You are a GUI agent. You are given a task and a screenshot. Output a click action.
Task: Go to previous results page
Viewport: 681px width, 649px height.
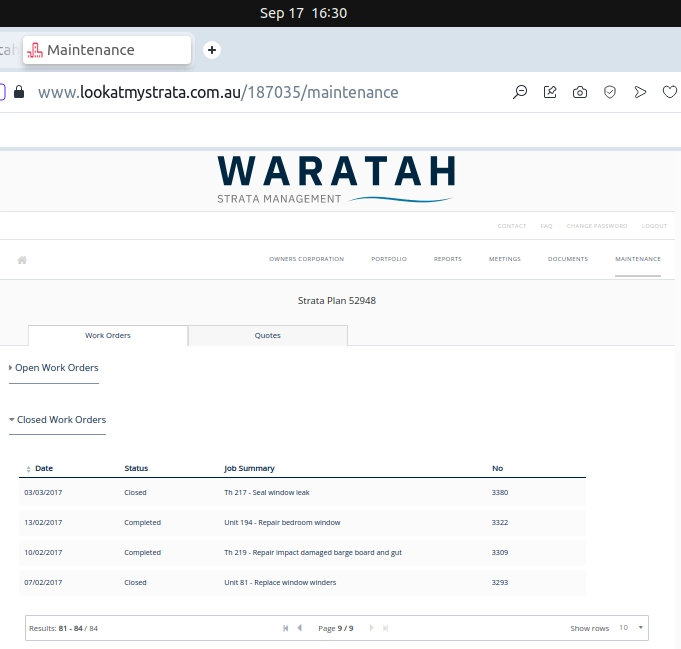[x=300, y=628]
